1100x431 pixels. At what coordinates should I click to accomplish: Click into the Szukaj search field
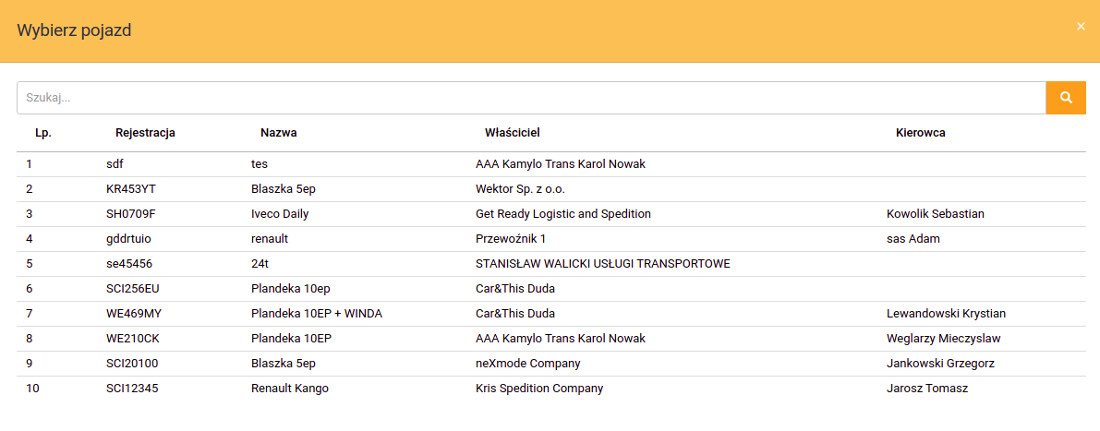(x=530, y=98)
